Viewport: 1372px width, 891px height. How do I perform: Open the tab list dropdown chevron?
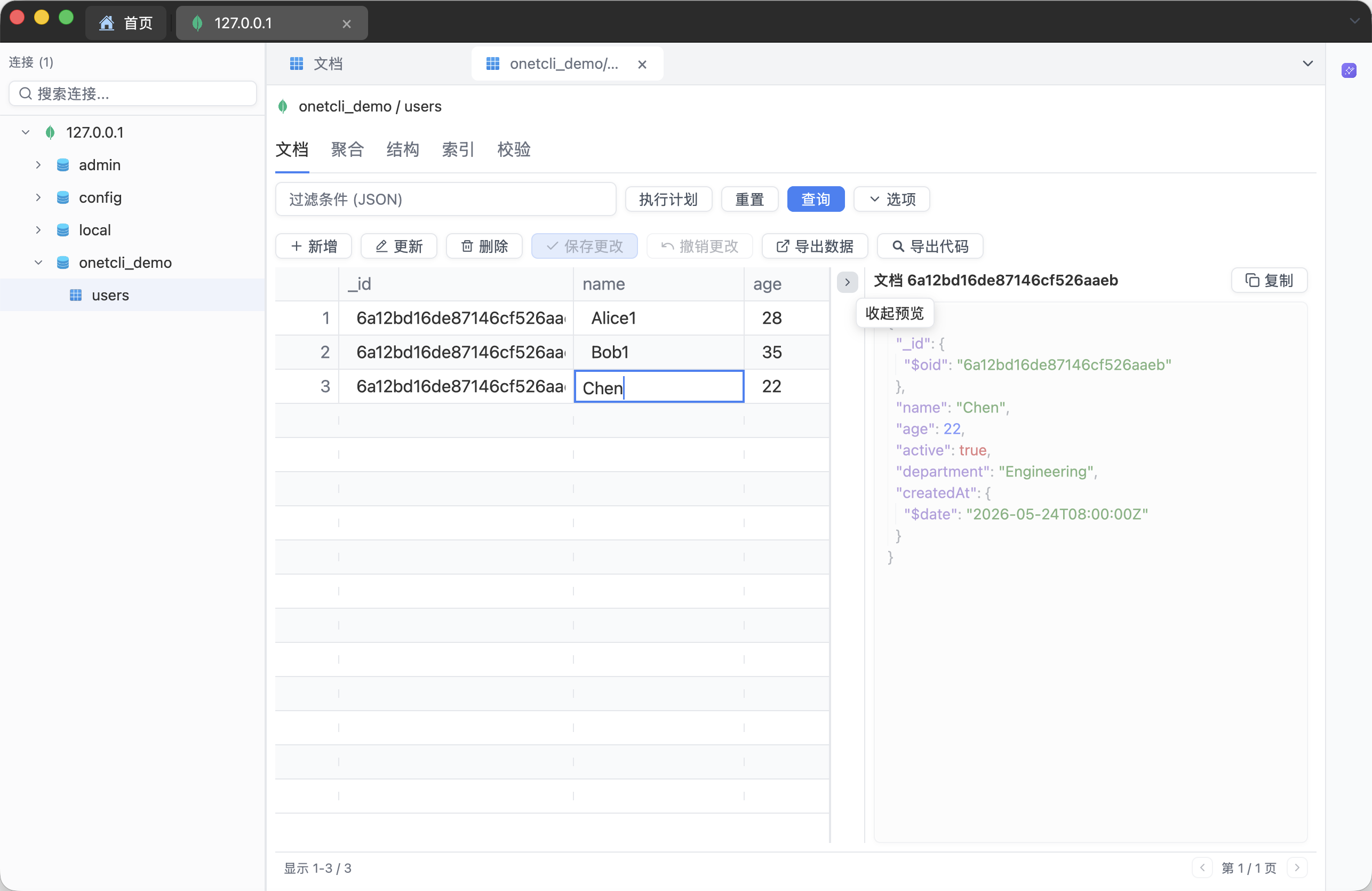[x=1307, y=63]
